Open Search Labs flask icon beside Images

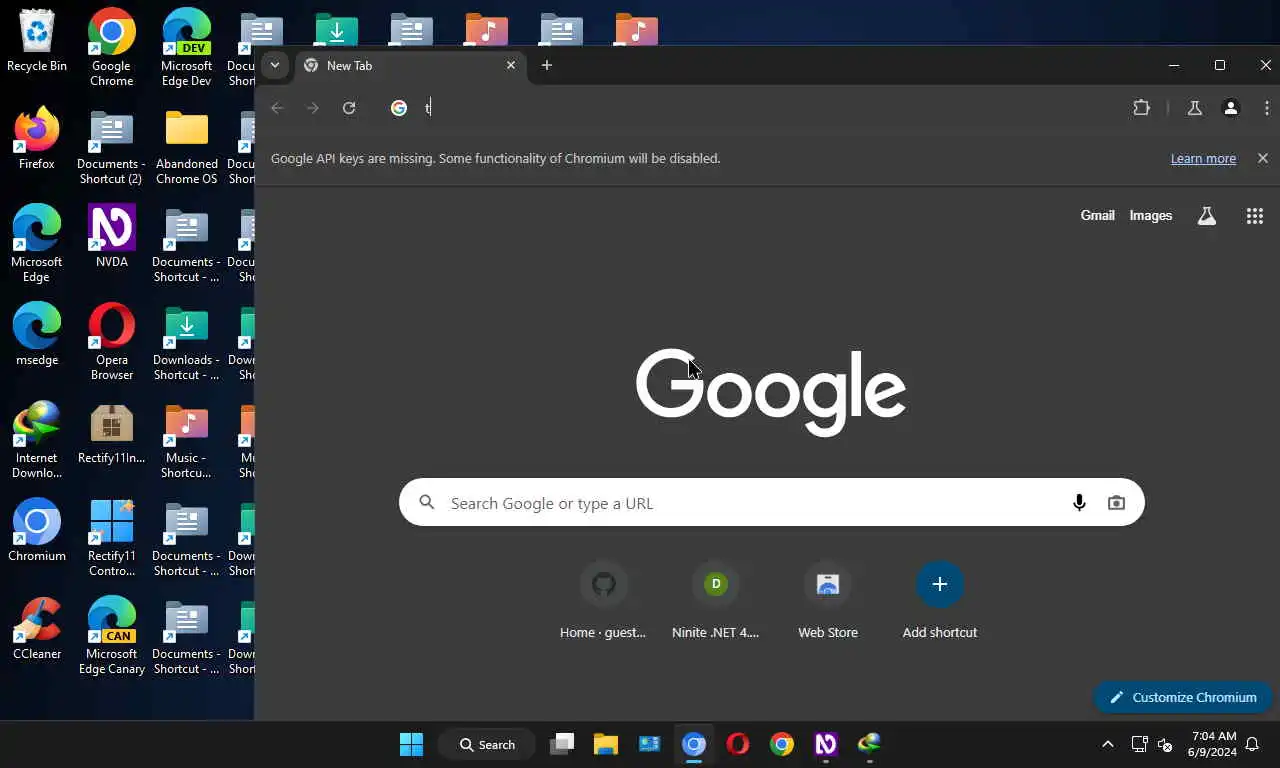pos(1207,216)
